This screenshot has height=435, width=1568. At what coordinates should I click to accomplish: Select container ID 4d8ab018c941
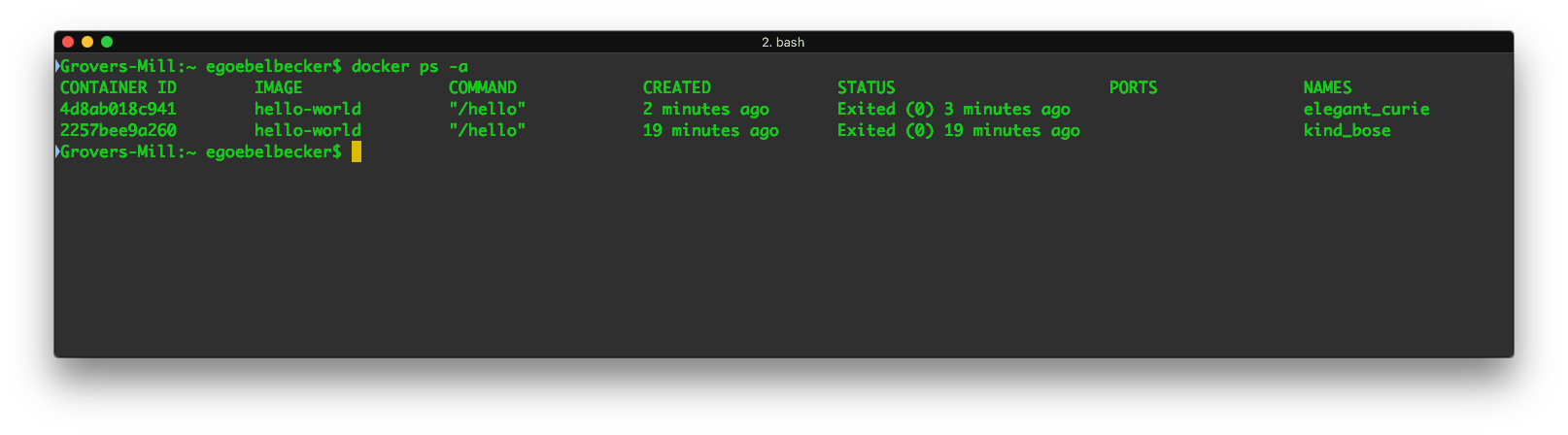[x=119, y=109]
